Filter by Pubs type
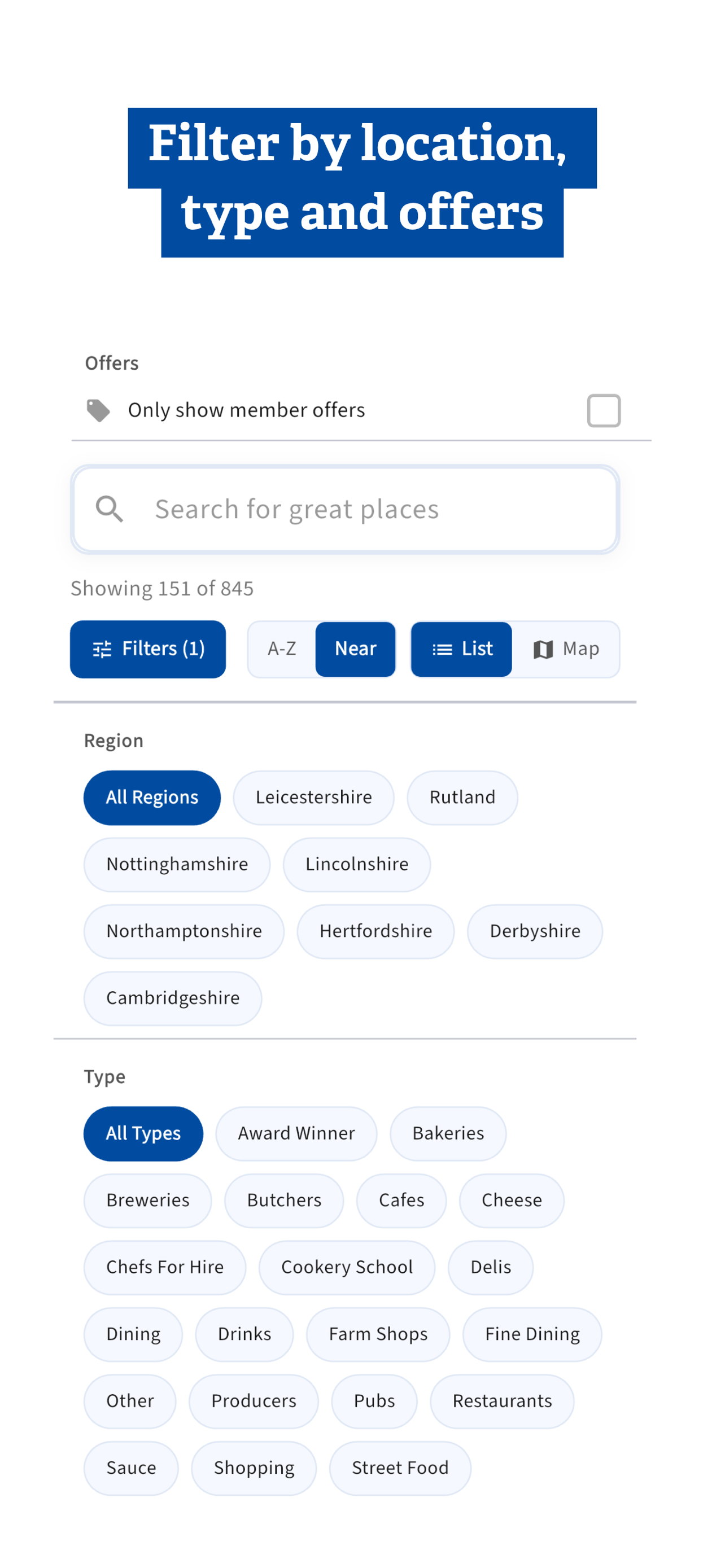Screen dimensions: 725x1568 [x=374, y=1401]
